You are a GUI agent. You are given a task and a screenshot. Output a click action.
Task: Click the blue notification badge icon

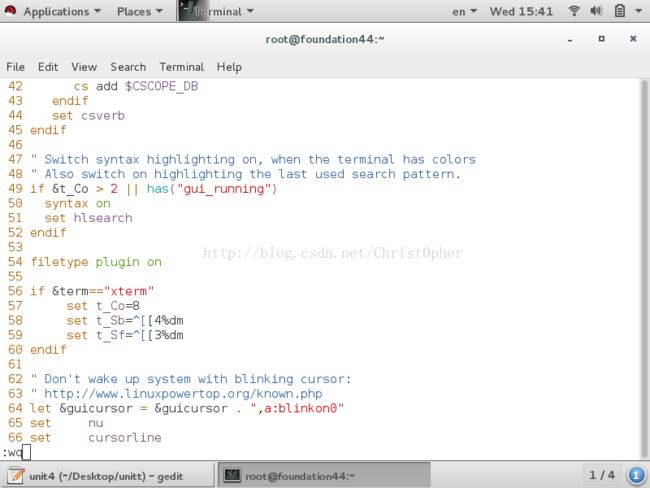636,476
